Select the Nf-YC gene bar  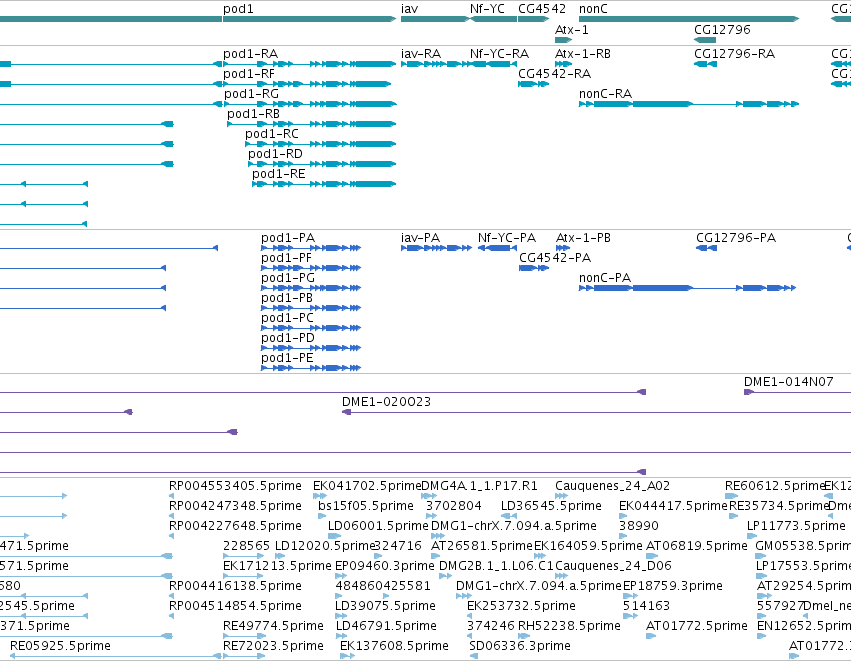493,19
